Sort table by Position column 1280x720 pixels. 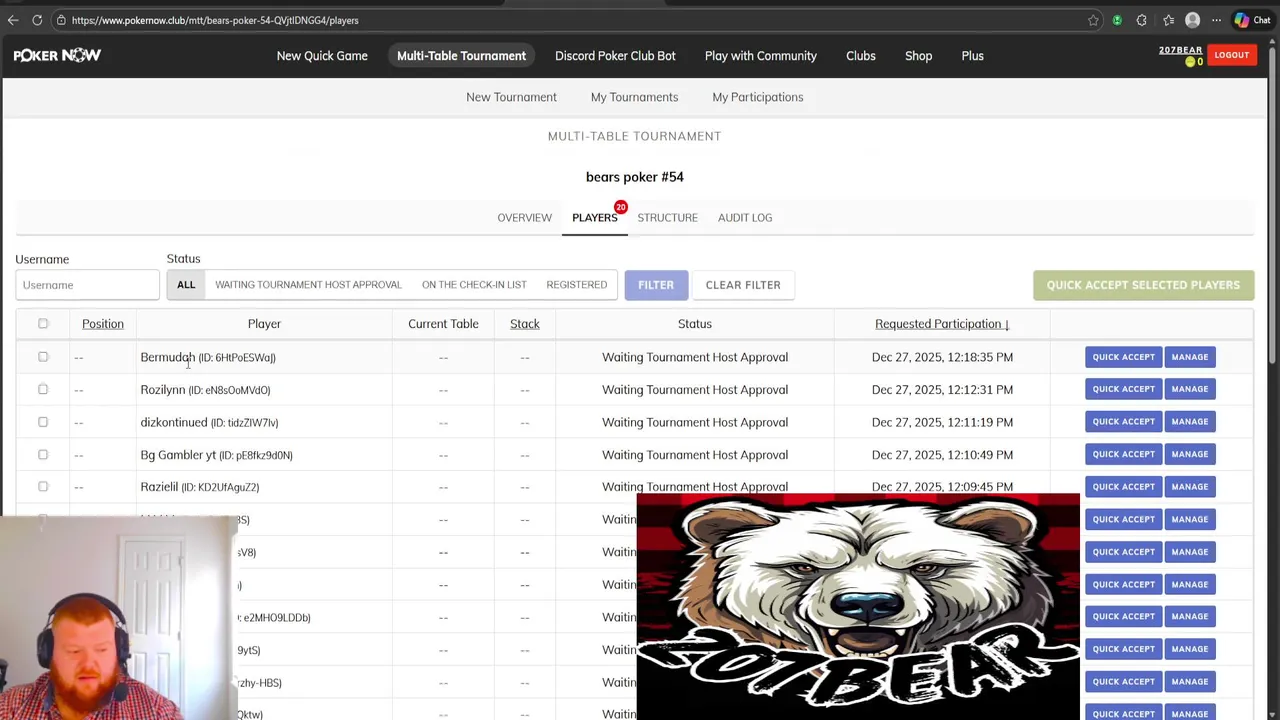click(x=103, y=324)
